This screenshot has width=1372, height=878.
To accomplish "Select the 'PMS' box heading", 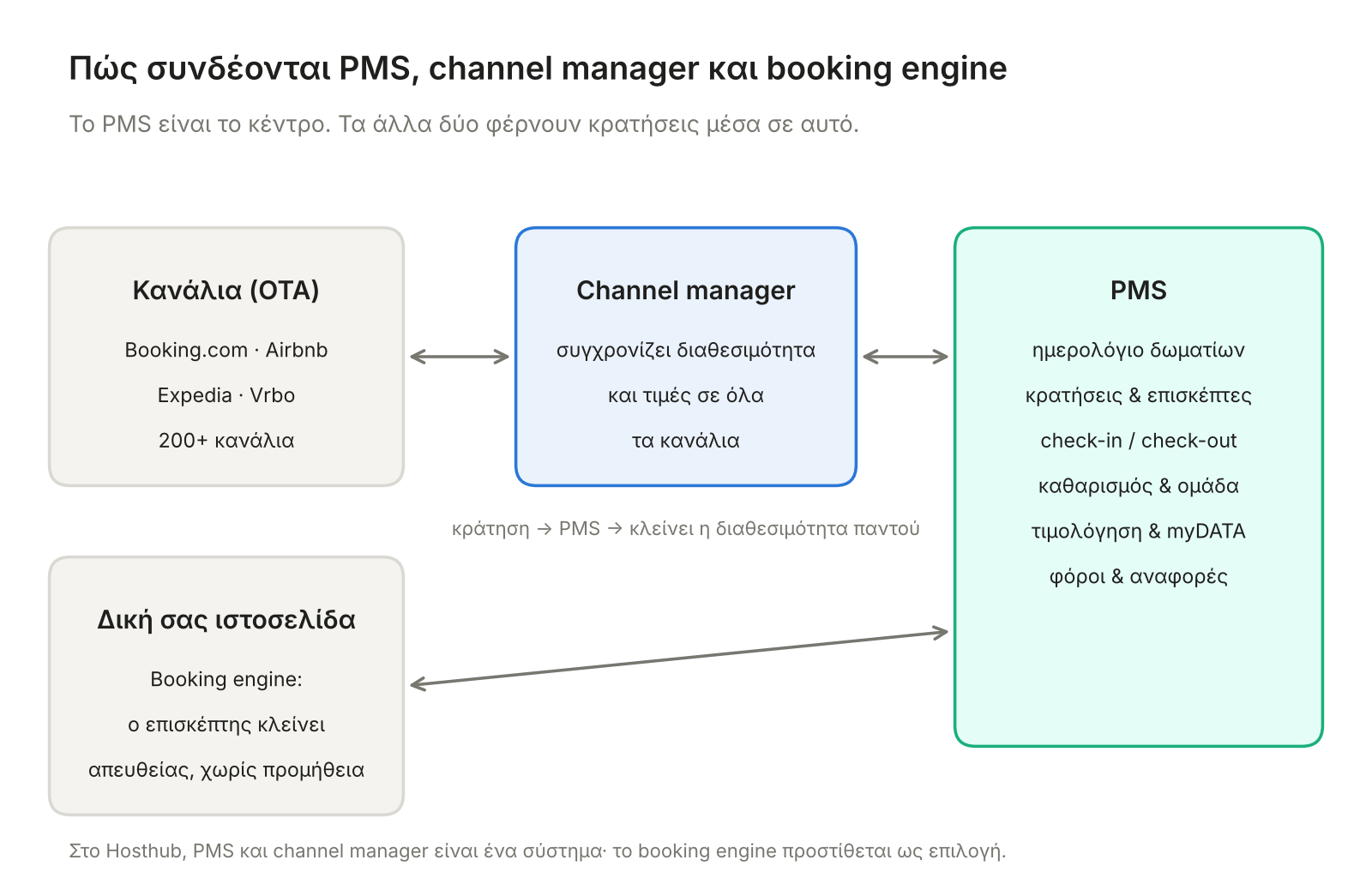I will point(1139,291).
